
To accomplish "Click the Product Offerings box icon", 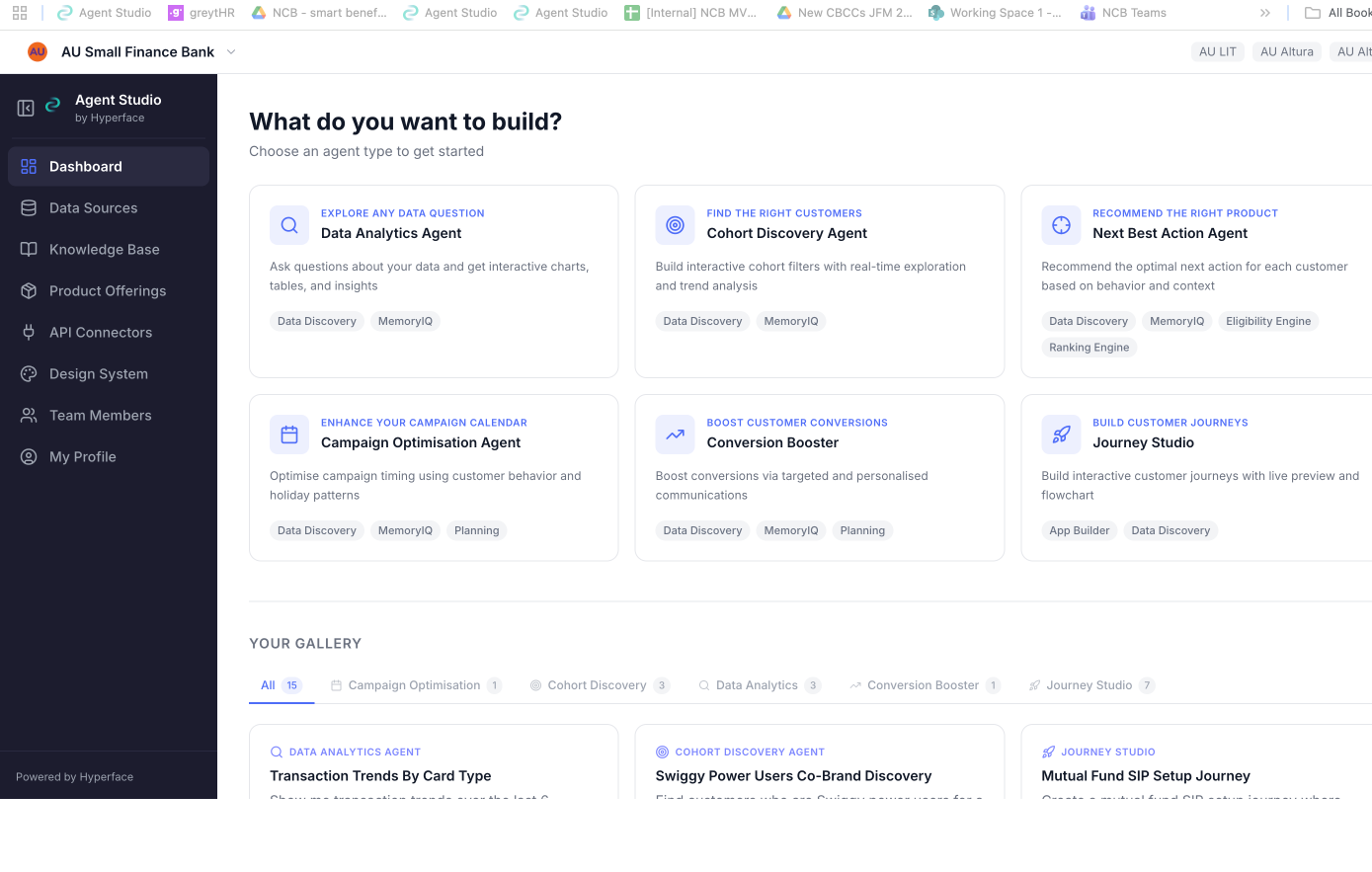I will (x=29, y=290).
